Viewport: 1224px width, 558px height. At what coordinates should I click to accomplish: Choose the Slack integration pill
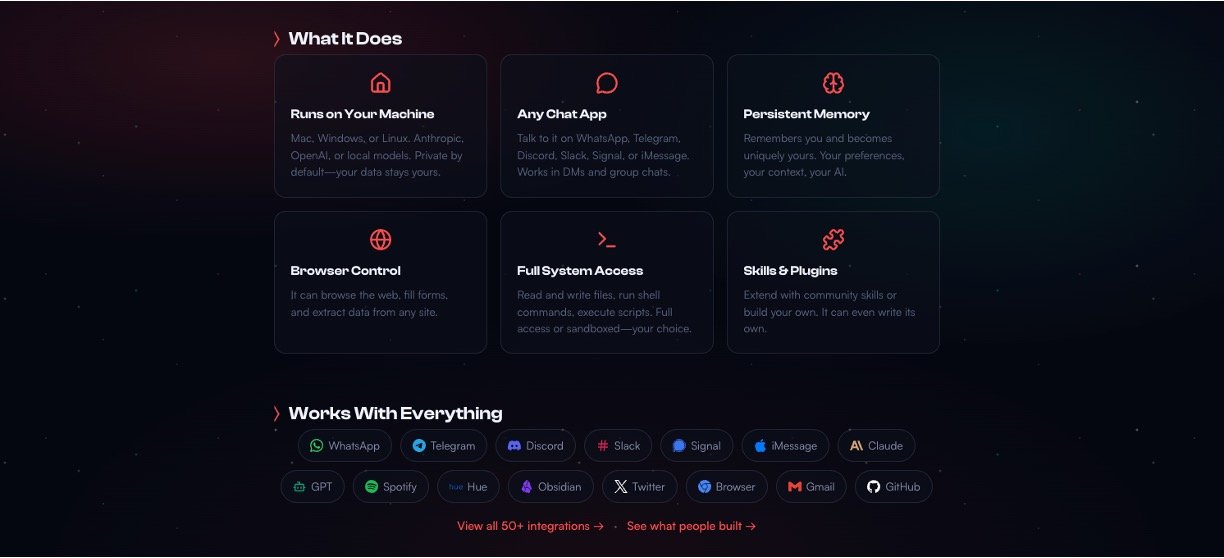pos(618,446)
